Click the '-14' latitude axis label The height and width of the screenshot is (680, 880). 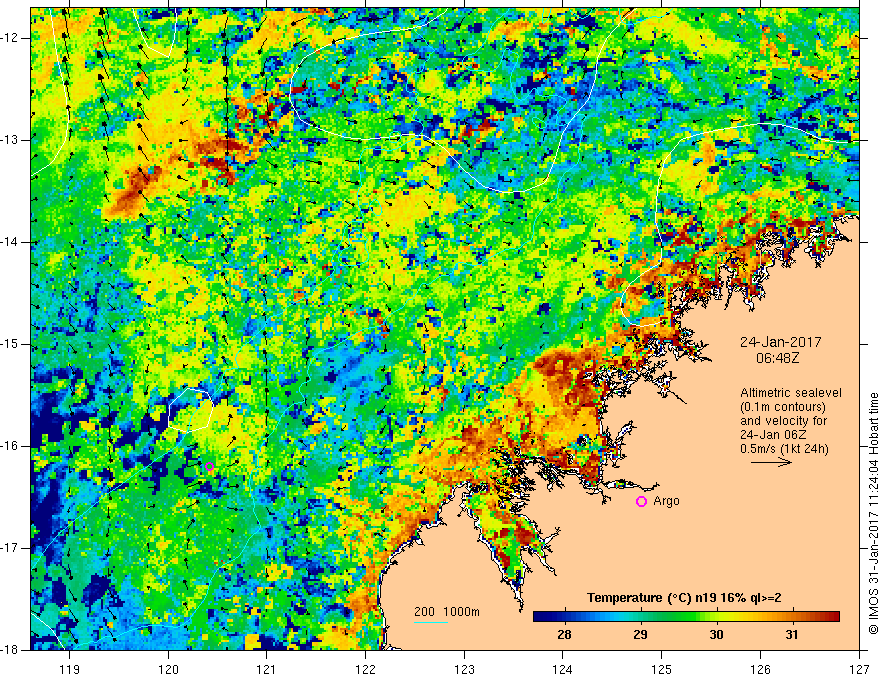(x=11, y=242)
